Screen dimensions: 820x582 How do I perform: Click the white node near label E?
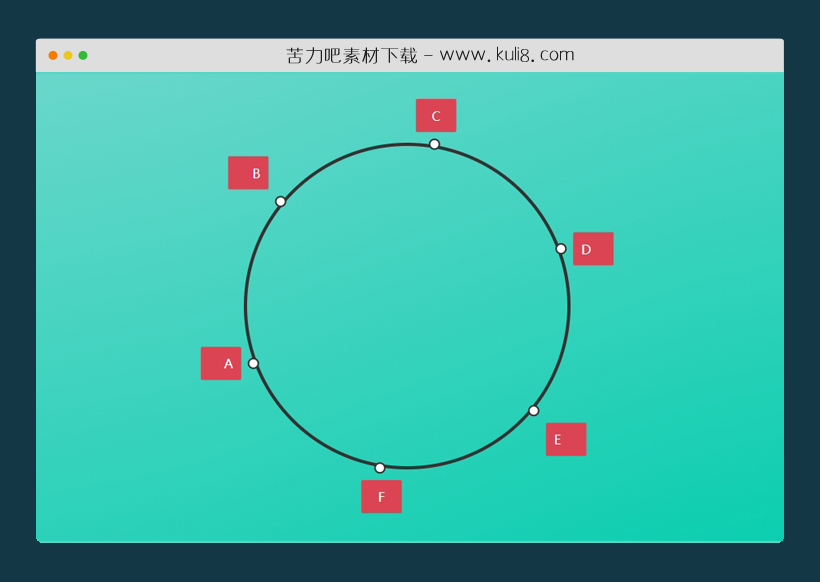533,410
